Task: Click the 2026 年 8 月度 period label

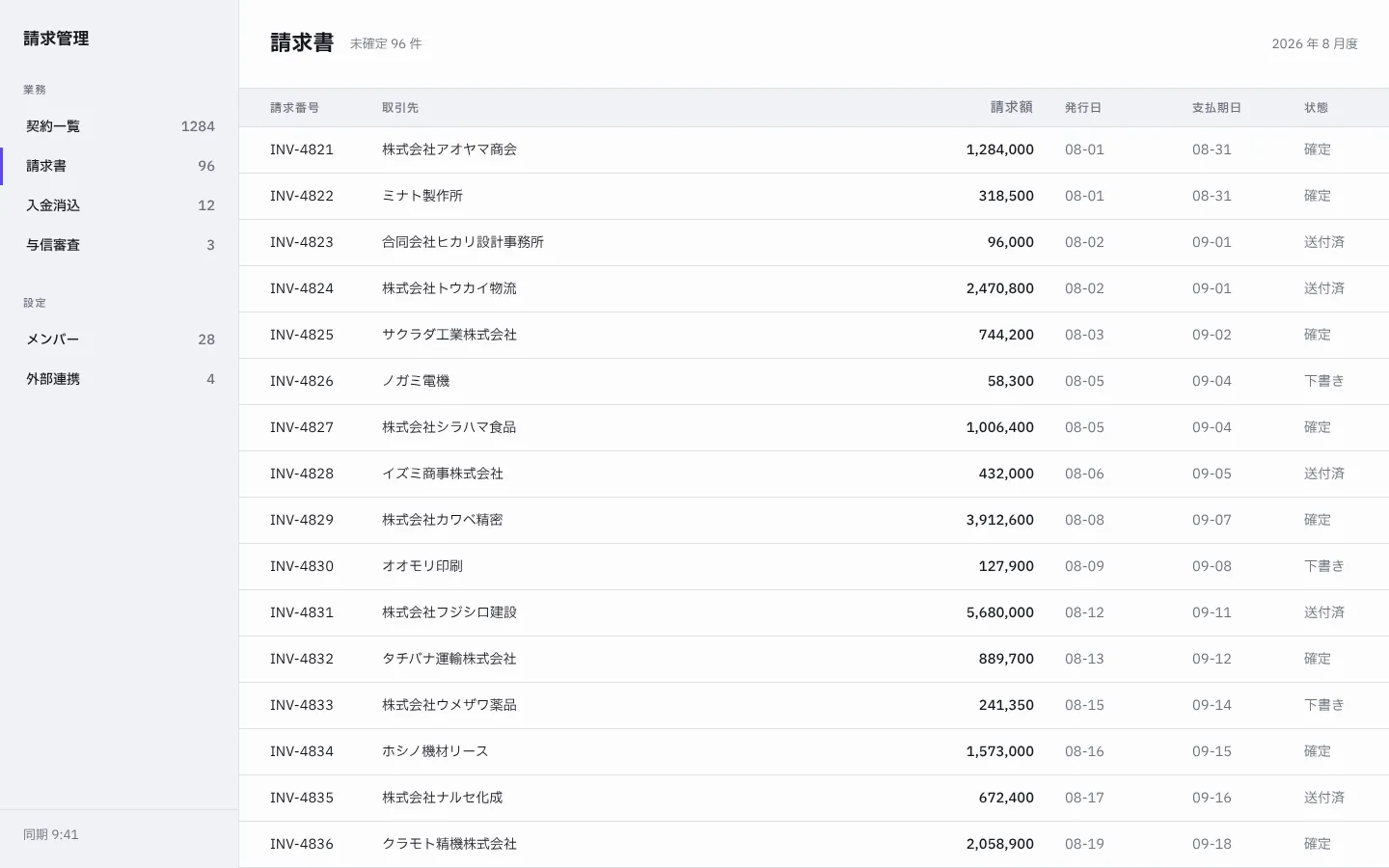Action: tap(1315, 43)
